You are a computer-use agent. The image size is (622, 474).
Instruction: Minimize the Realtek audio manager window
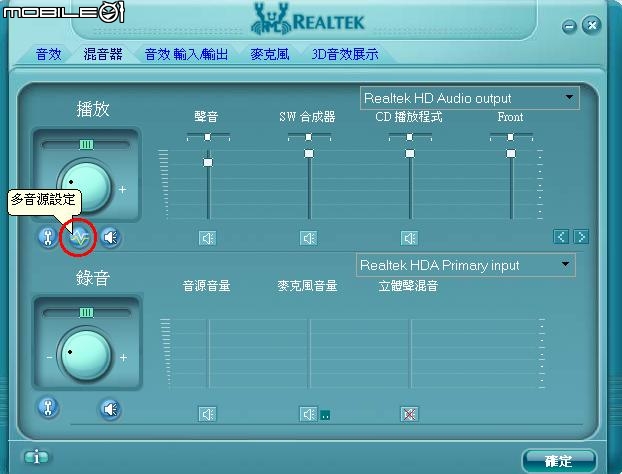(x=570, y=27)
